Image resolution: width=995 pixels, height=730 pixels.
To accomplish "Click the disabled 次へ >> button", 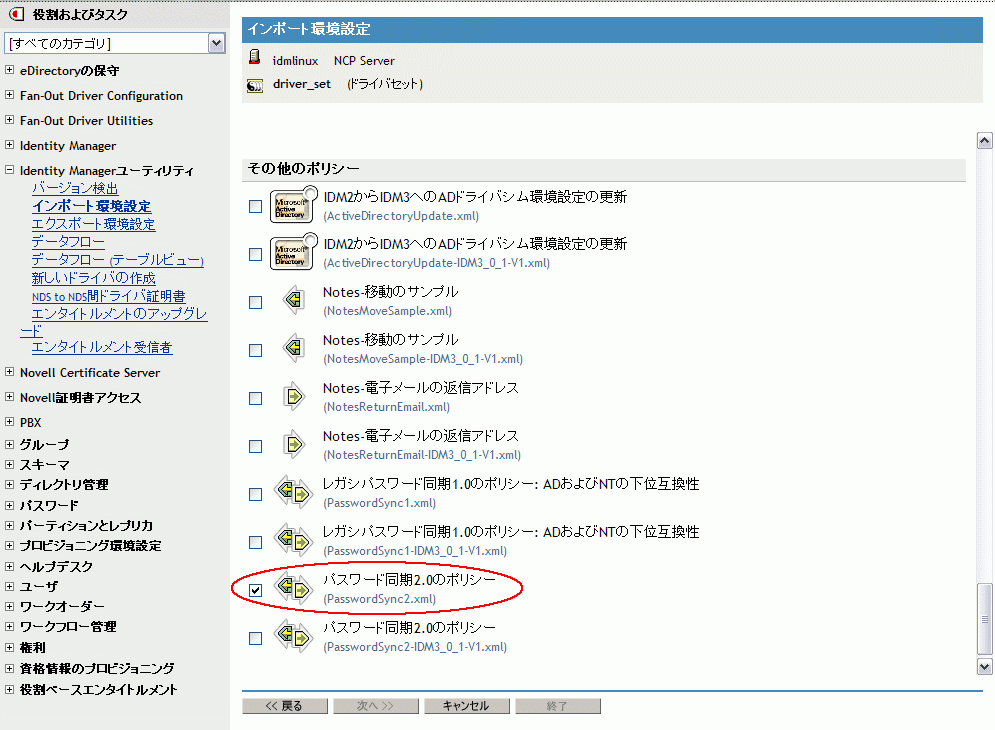I will (x=376, y=706).
